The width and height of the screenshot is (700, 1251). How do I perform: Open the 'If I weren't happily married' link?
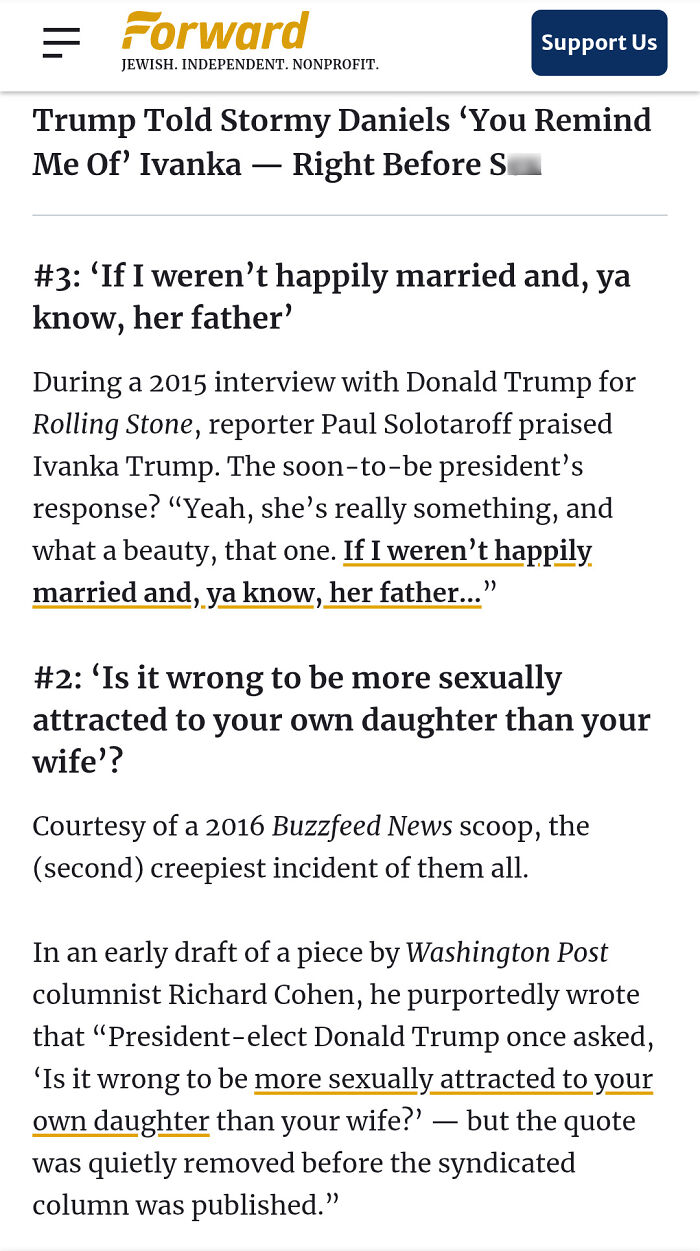coord(467,551)
